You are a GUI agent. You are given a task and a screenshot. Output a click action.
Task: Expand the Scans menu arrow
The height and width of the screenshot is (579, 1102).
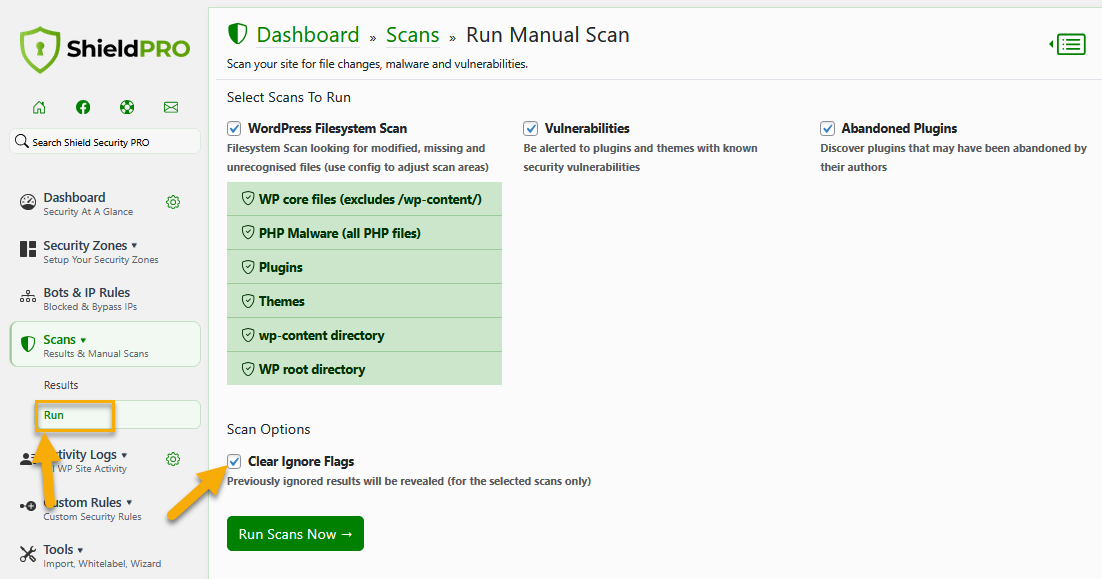point(83,340)
